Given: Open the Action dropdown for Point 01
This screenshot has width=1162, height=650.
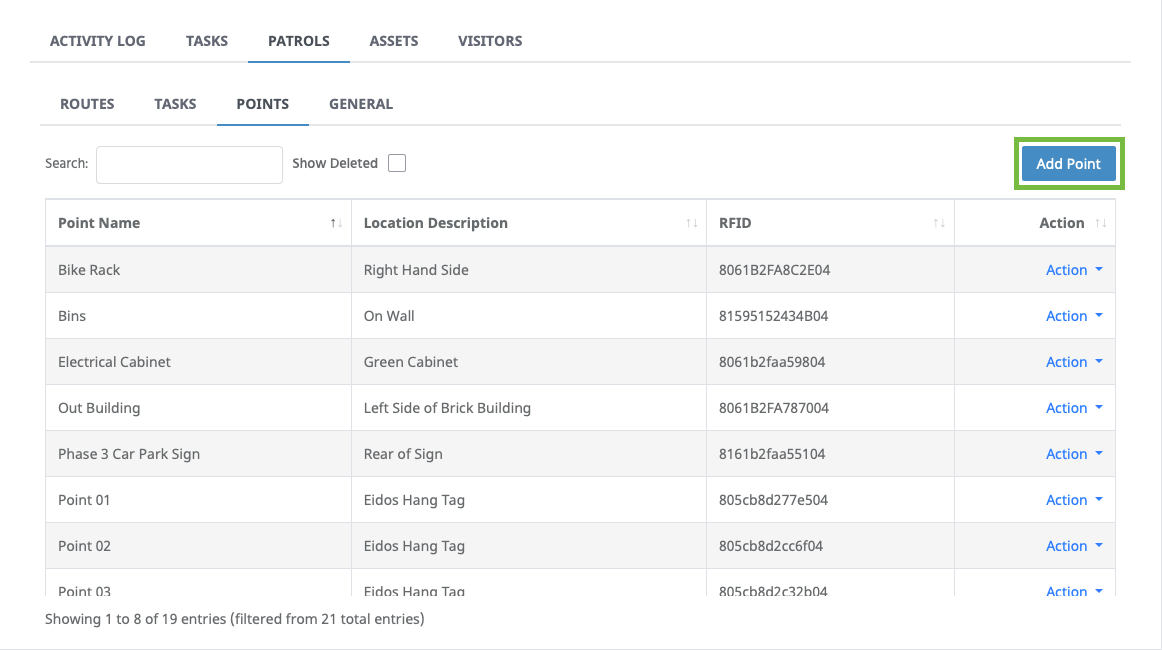Looking at the screenshot, I should coord(1074,499).
